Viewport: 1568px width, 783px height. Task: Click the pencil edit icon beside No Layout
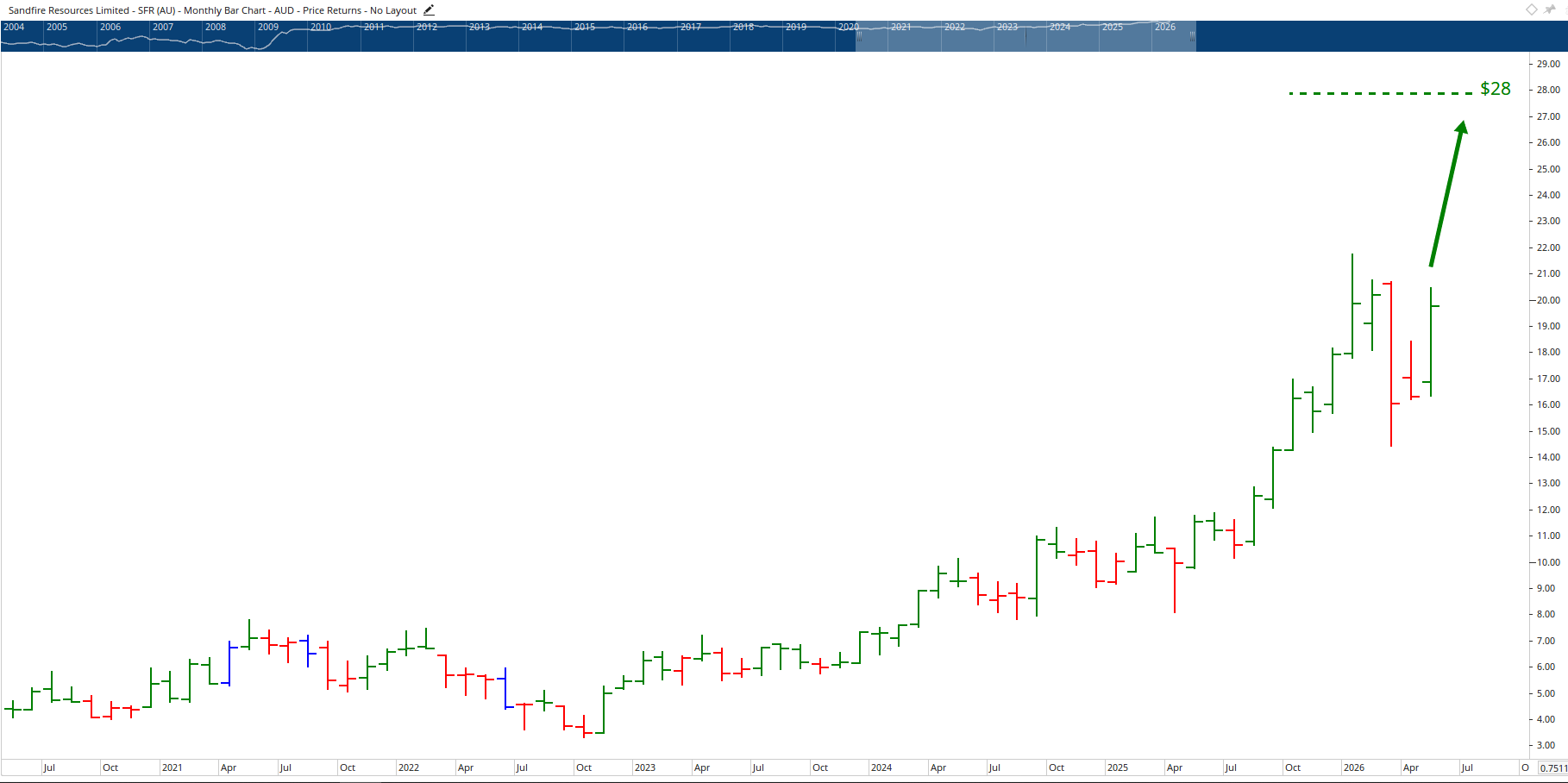click(429, 10)
